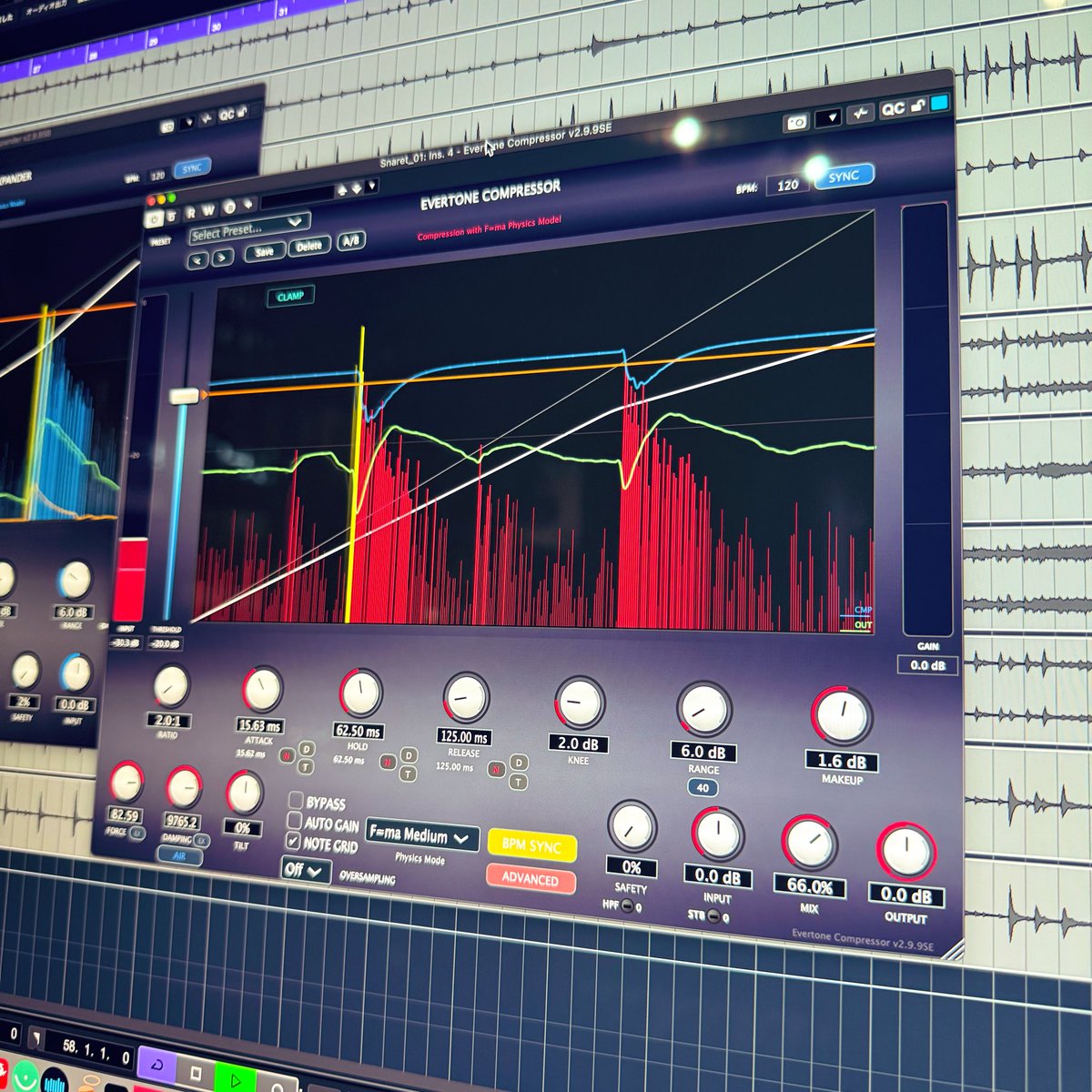This screenshot has height=1092, width=1092.
Task: Click the small arrow icon before host preset field
Action: (248, 206)
